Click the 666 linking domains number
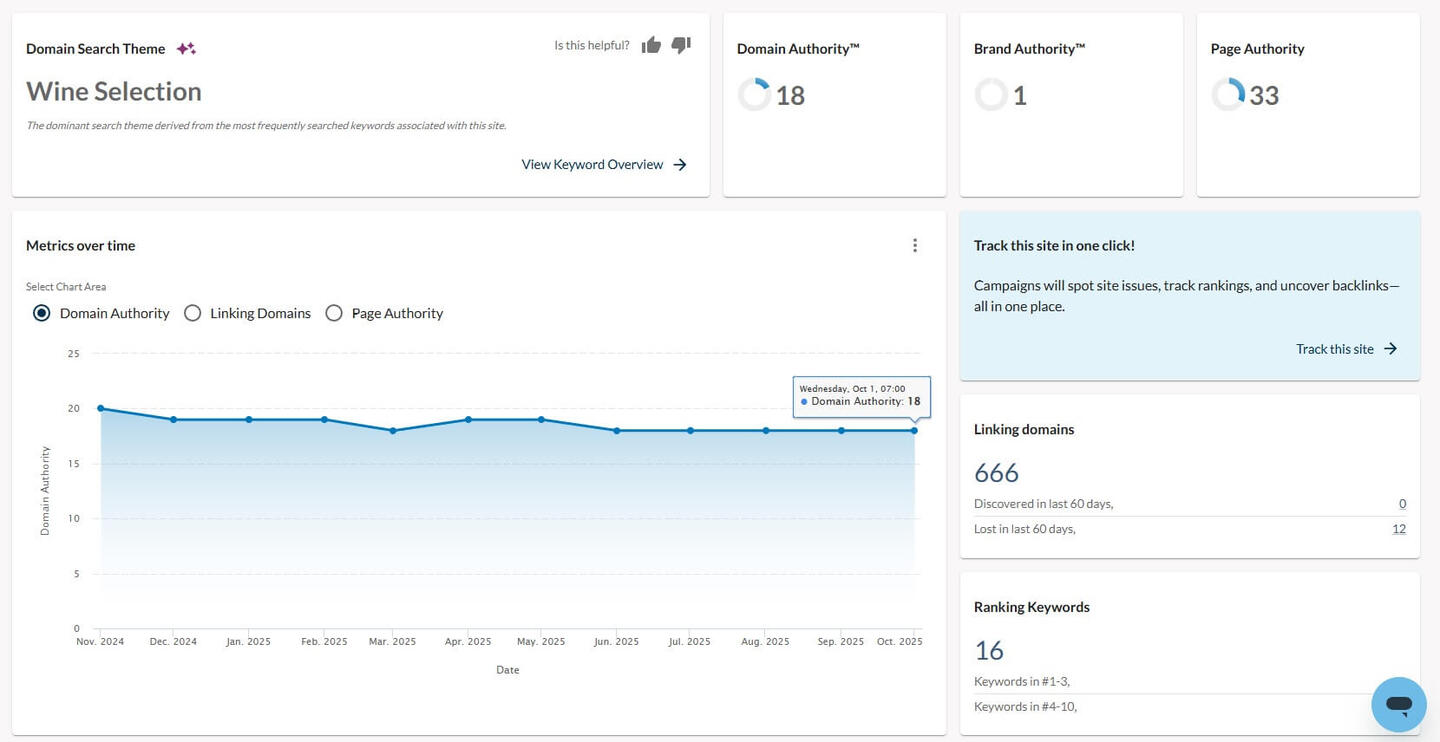Image resolution: width=1440 pixels, height=742 pixels. point(996,472)
